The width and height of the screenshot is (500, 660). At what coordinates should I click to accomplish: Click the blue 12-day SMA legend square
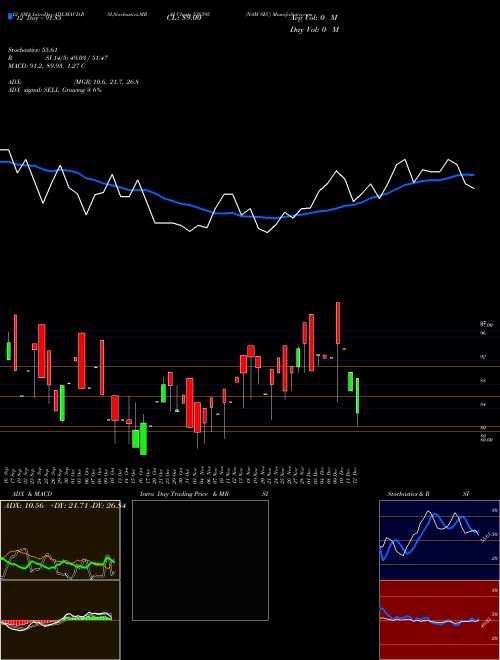pyautogui.click(x=10, y=16)
